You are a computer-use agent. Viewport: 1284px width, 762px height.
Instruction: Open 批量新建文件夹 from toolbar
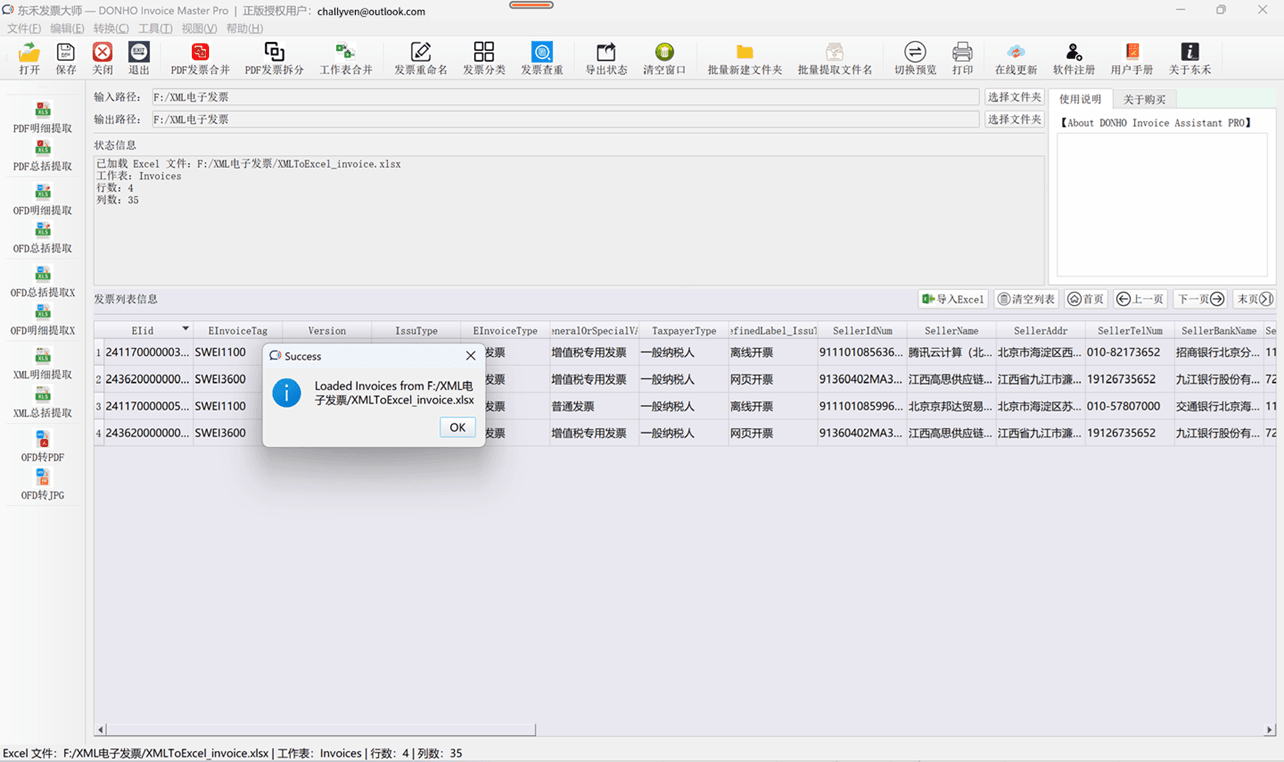point(745,58)
